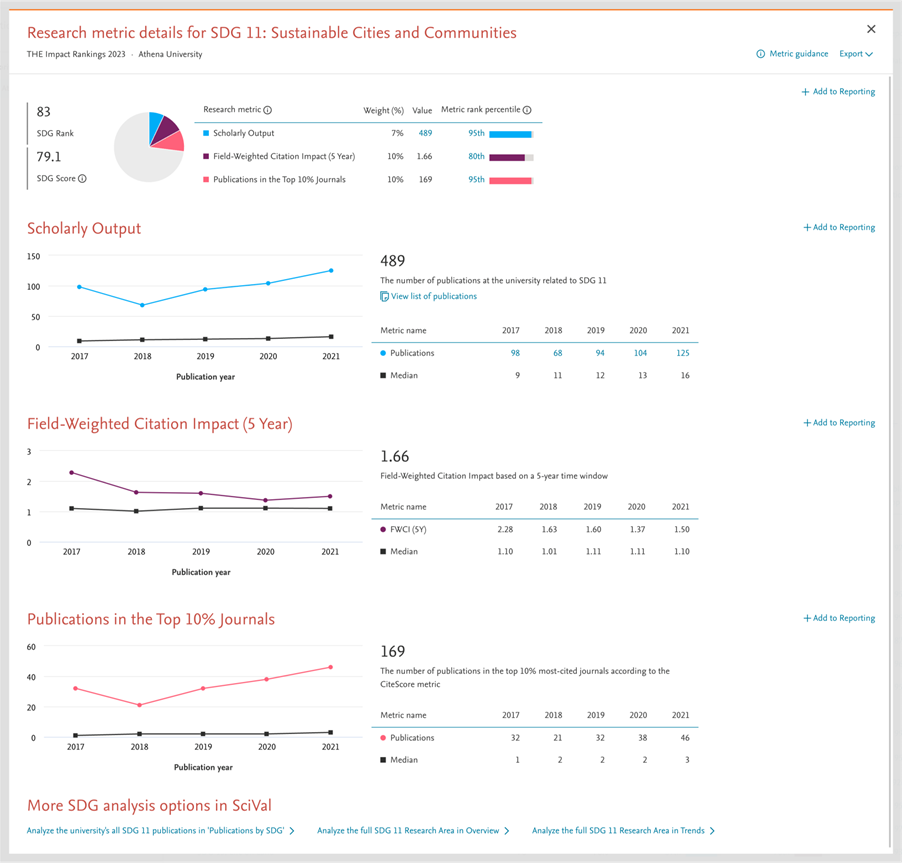Close the research metric details dialog
Image resolution: width=902 pixels, height=863 pixels.
(871, 29)
